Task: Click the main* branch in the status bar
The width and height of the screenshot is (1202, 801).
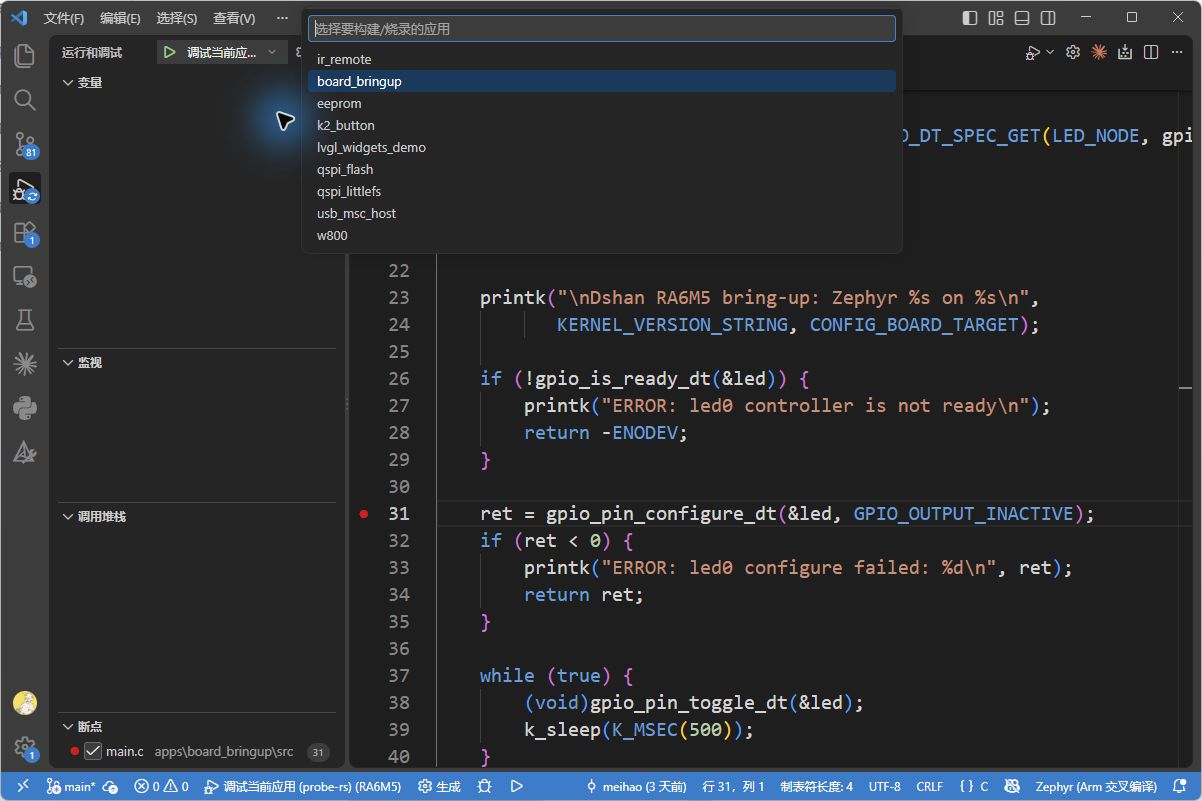Action: click(72, 787)
